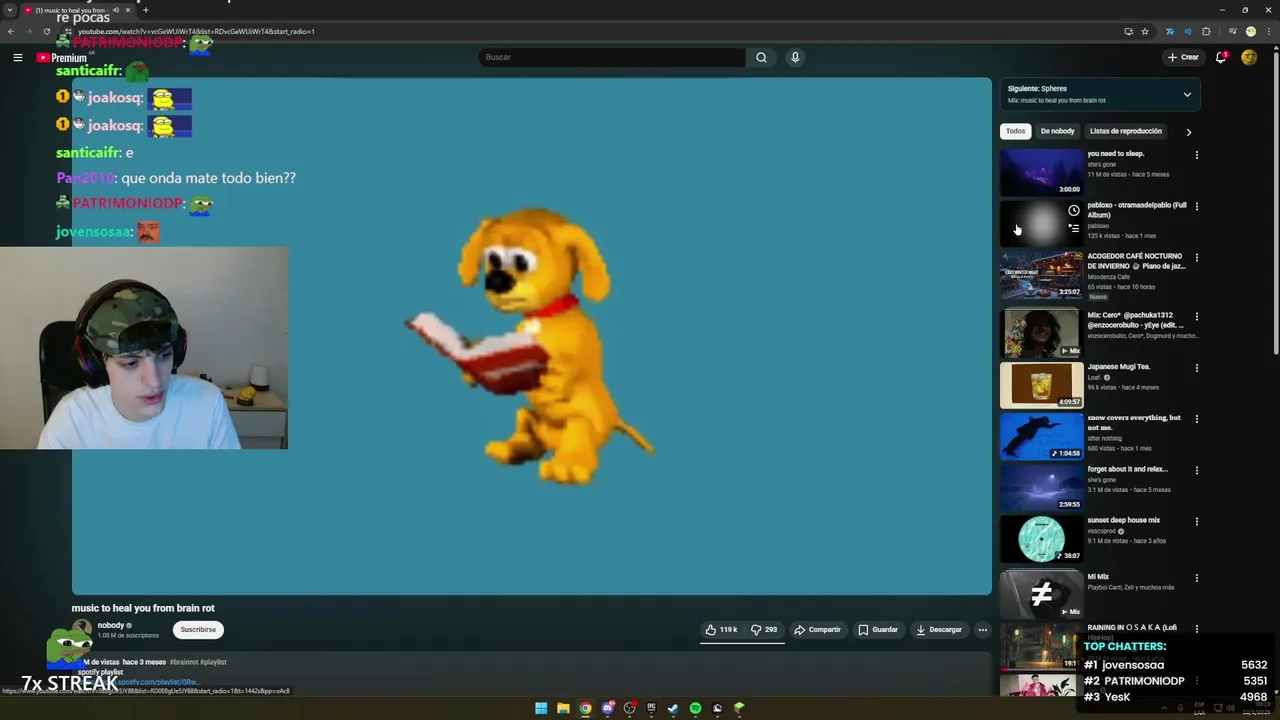Screen dimensions: 1280x720
Task: Add pabloxo album to queue
Action: (x=1074, y=228)
